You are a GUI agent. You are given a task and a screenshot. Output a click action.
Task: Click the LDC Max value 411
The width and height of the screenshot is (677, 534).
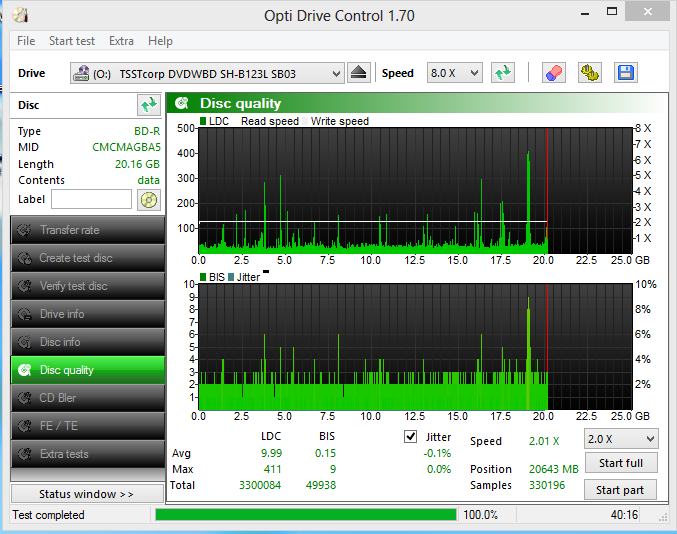pyautogui.click(x=272, y=469)
